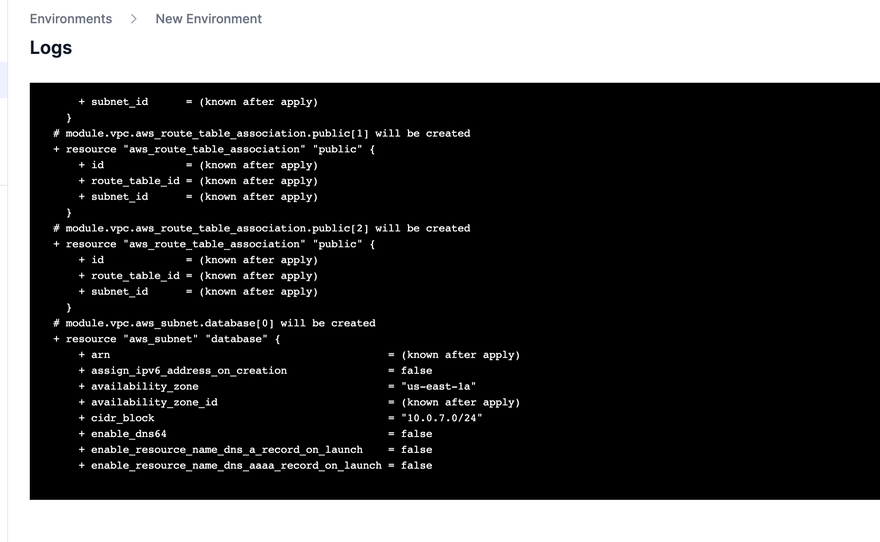The height and width of the screenshot is (542, 880).
Task: Open the Environments breadcrumb link
Action: pyautogui.click(x=71, y=19)
